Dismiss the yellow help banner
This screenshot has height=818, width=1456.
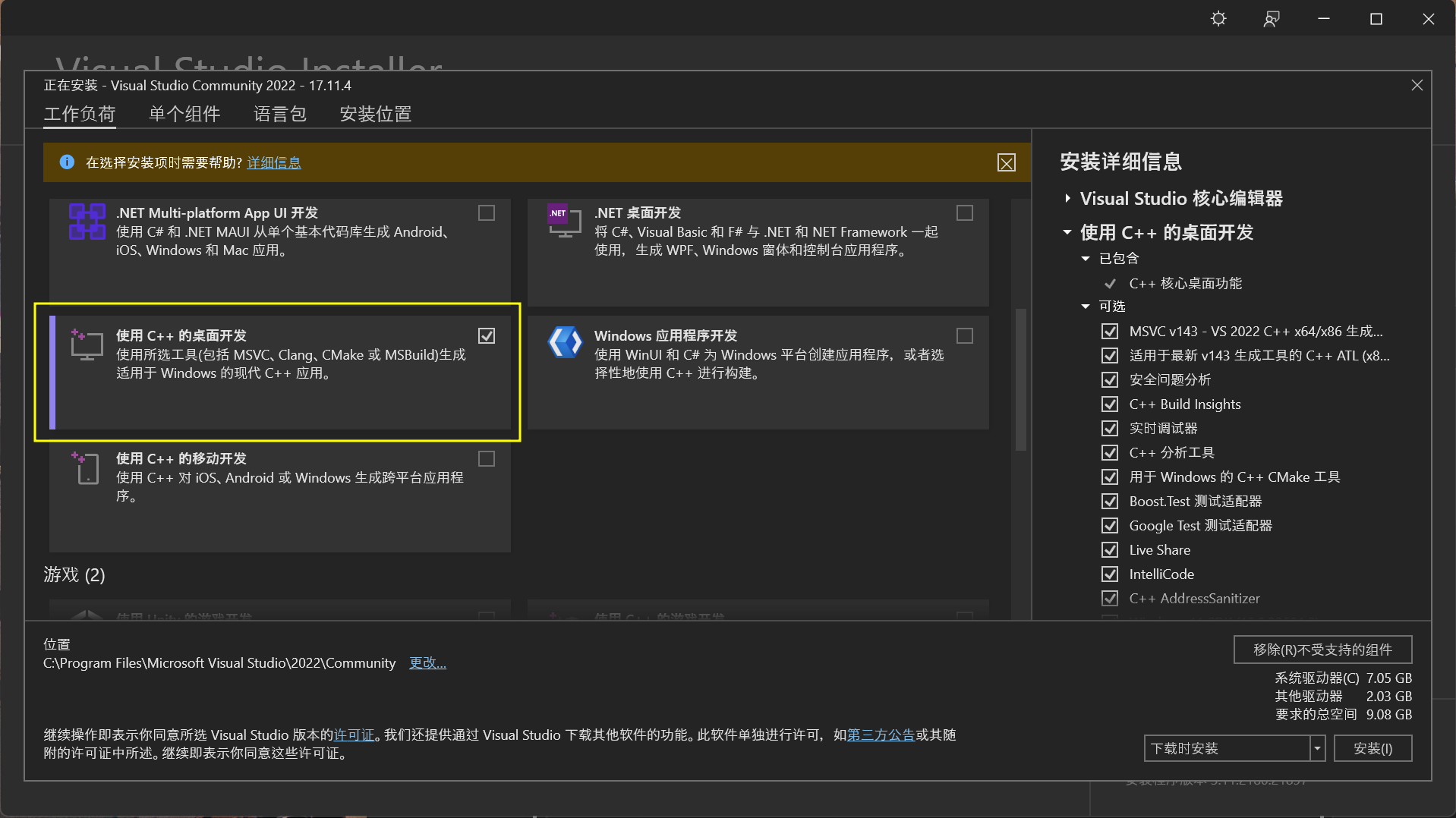click(x=1006, y=163)
